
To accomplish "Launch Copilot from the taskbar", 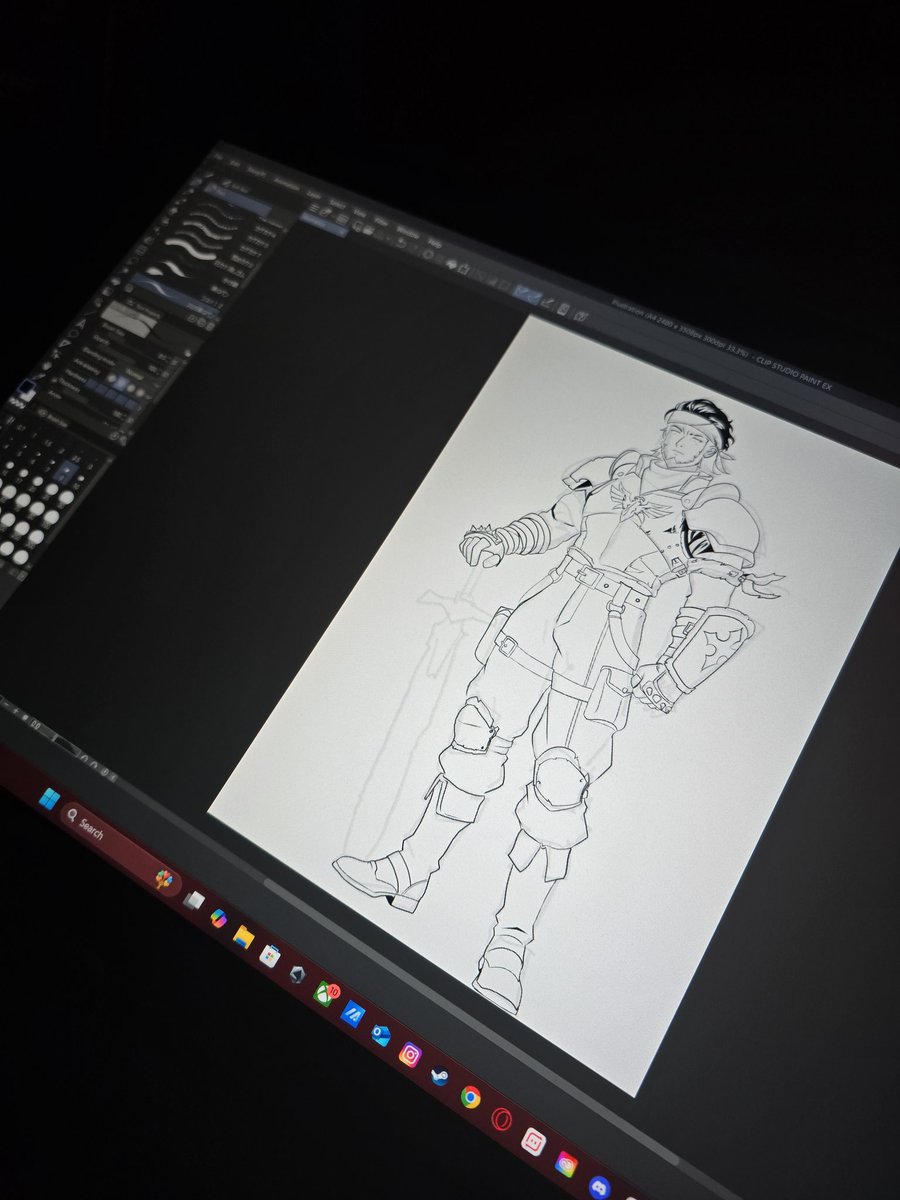I will [218, 918].
